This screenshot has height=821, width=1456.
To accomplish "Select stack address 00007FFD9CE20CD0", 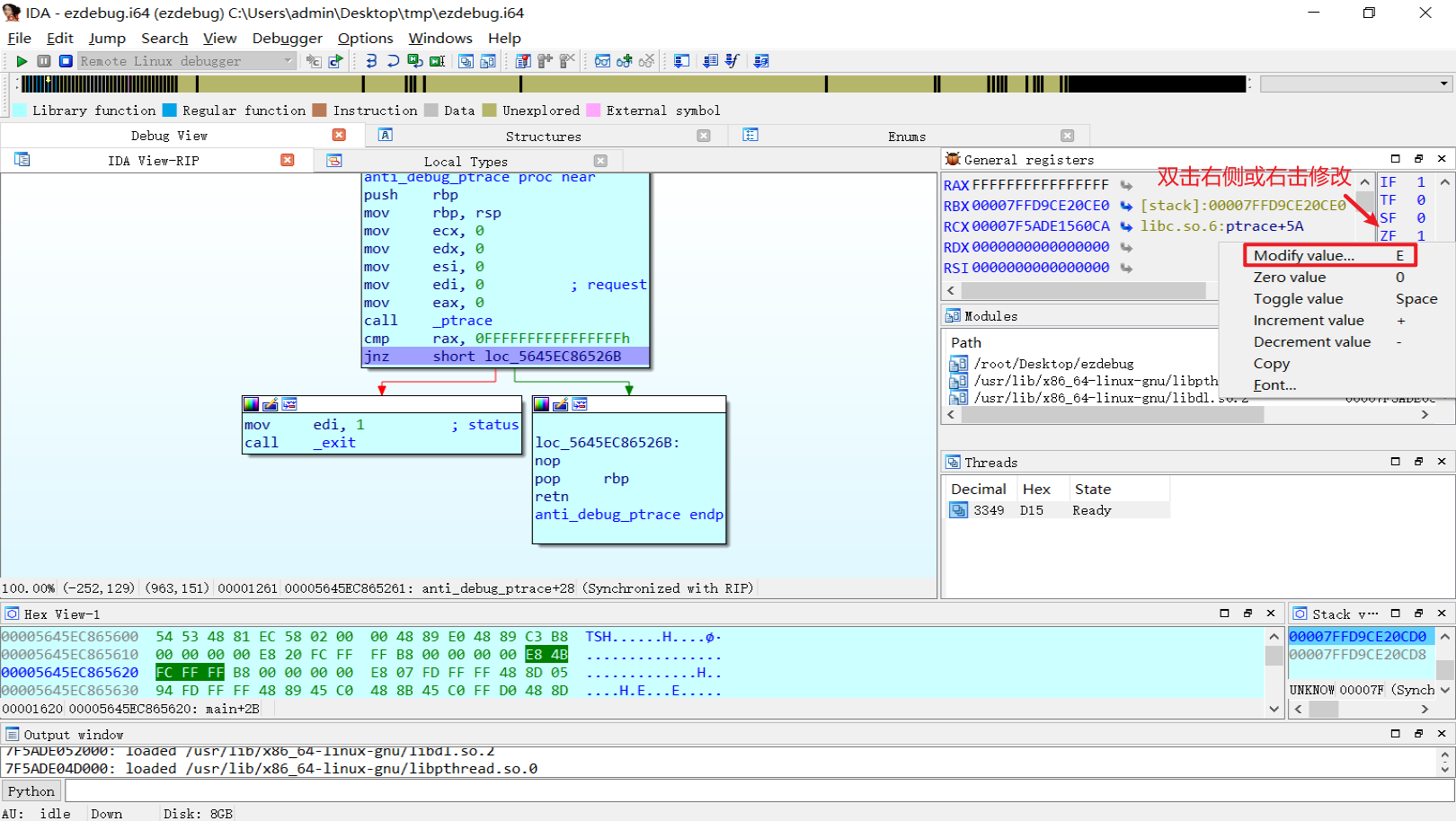I will 1357,637.
